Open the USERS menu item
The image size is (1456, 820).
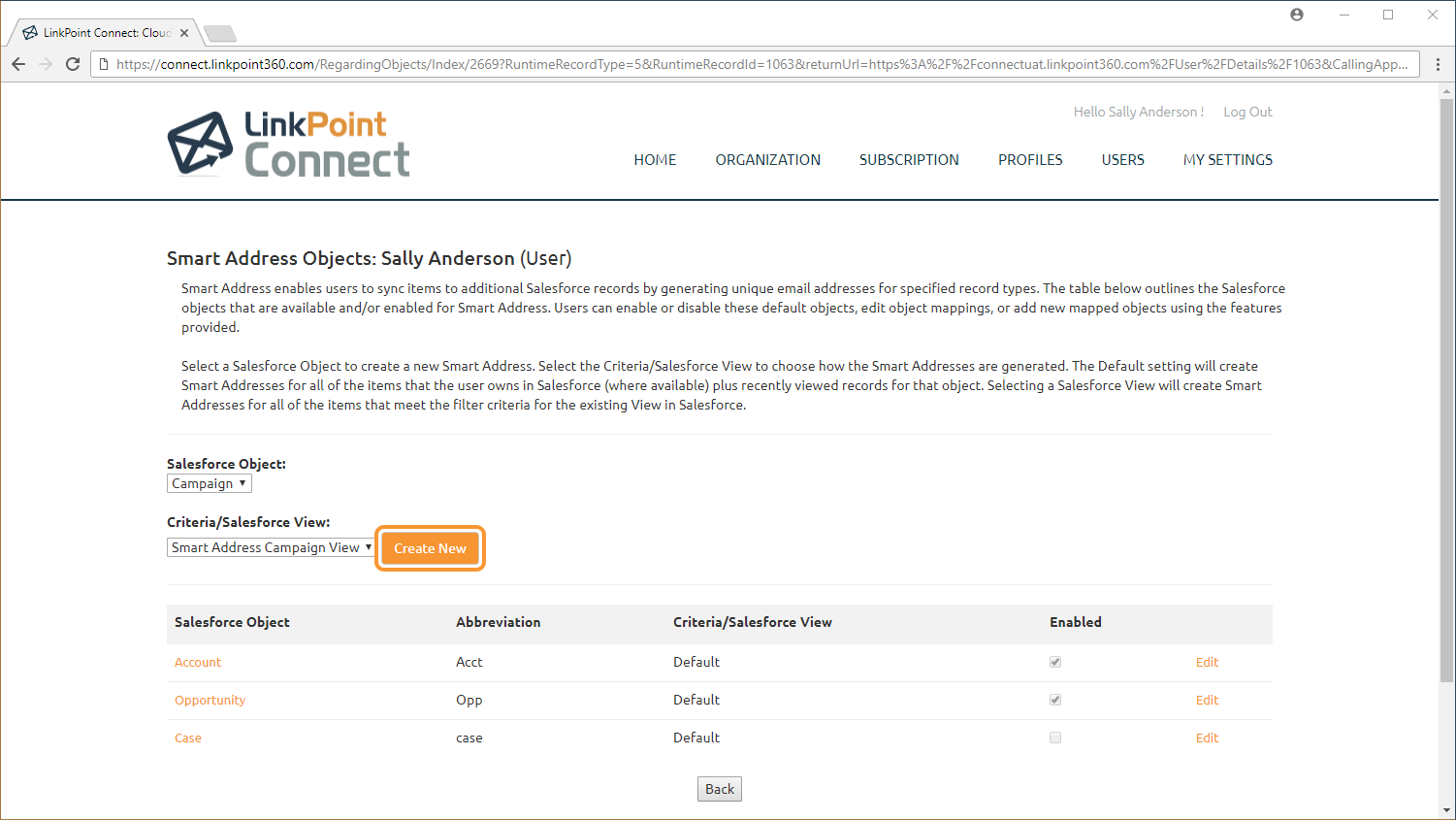click(x=1123, y=160)
